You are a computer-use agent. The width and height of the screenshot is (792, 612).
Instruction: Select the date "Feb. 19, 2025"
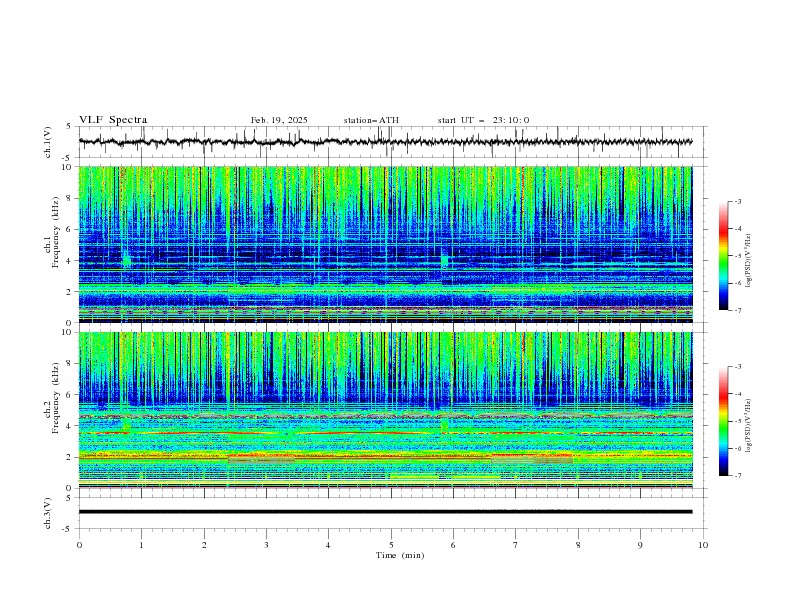coord(279,120)
